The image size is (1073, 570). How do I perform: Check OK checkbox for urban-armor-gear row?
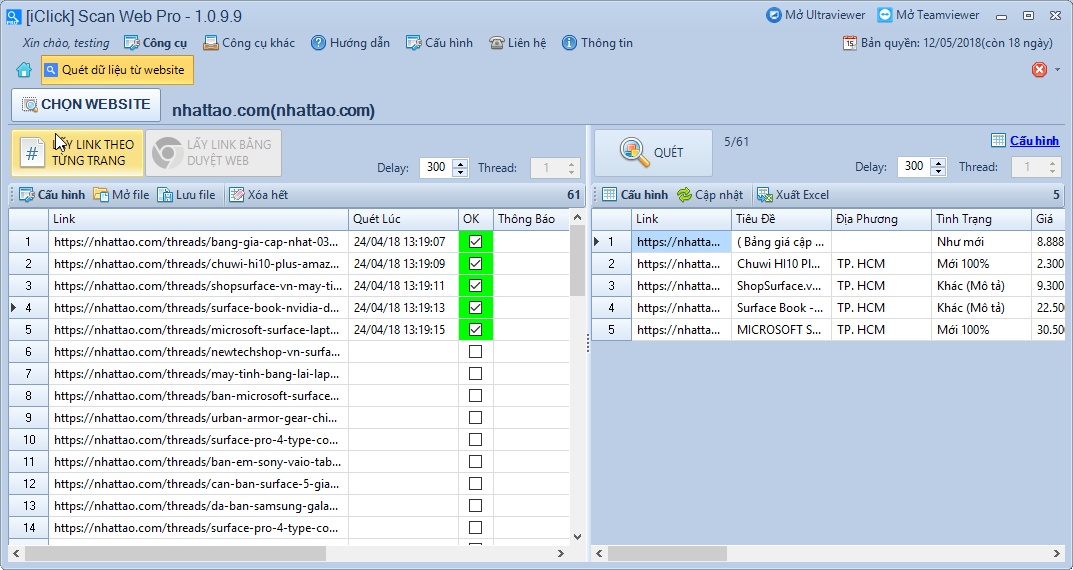[x=476, y=417]
